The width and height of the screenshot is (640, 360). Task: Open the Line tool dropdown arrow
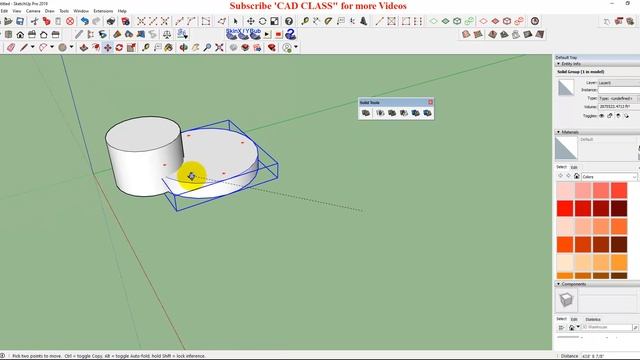[x=32, y=47]
